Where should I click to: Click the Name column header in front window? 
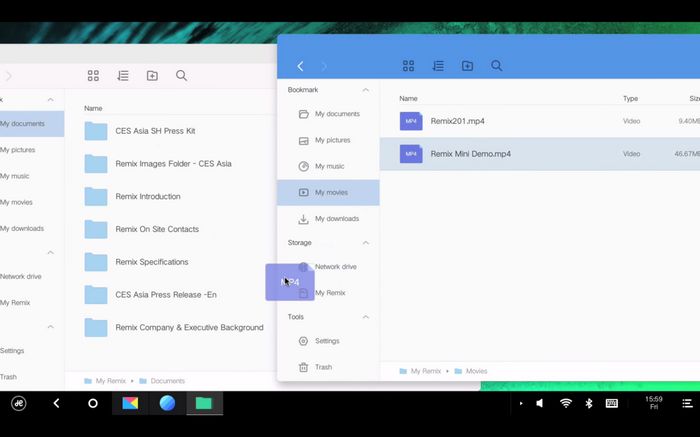408,99
